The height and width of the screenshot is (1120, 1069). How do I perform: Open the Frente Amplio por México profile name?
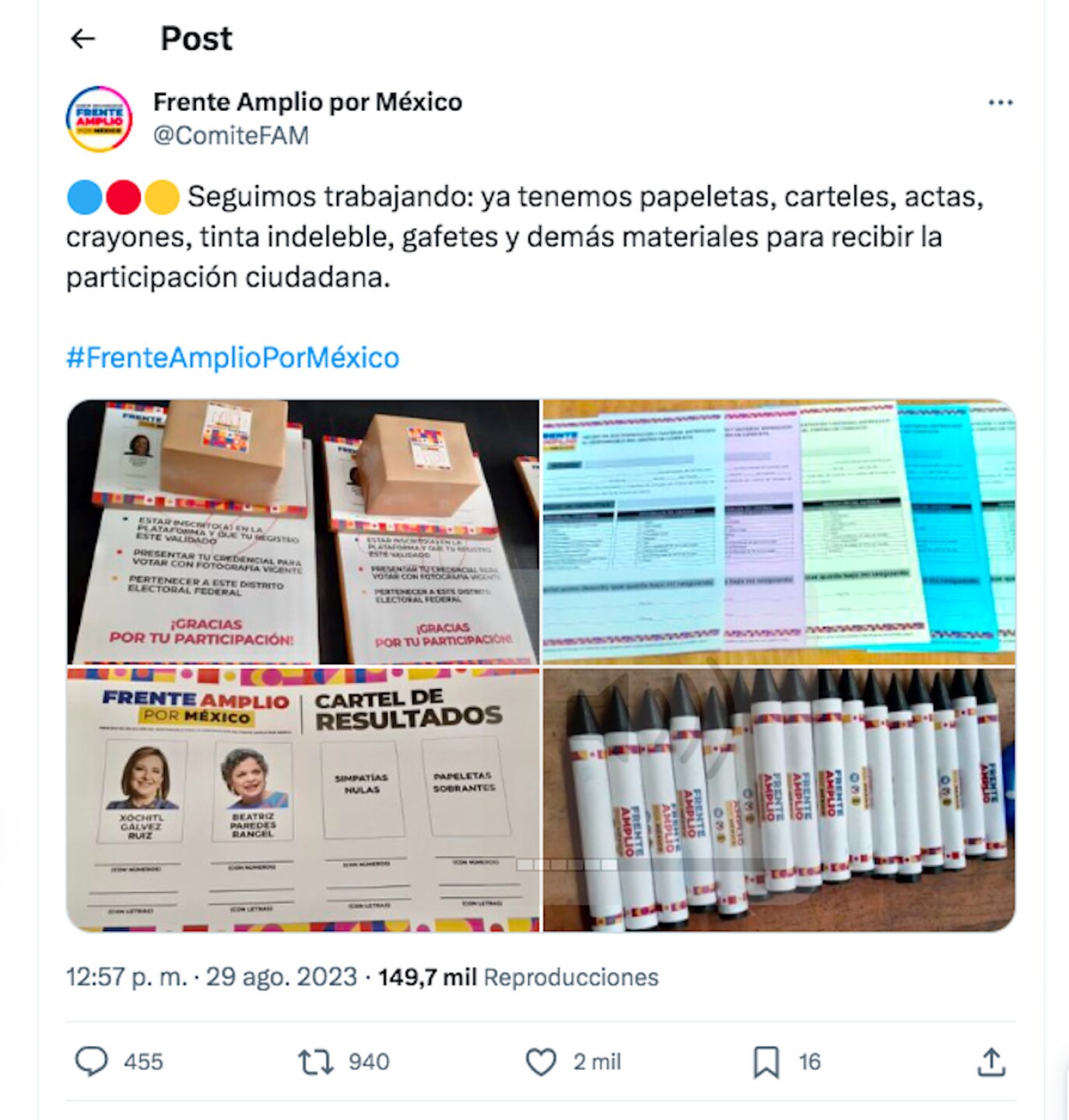pyautogui.click(x=307, y=102)
